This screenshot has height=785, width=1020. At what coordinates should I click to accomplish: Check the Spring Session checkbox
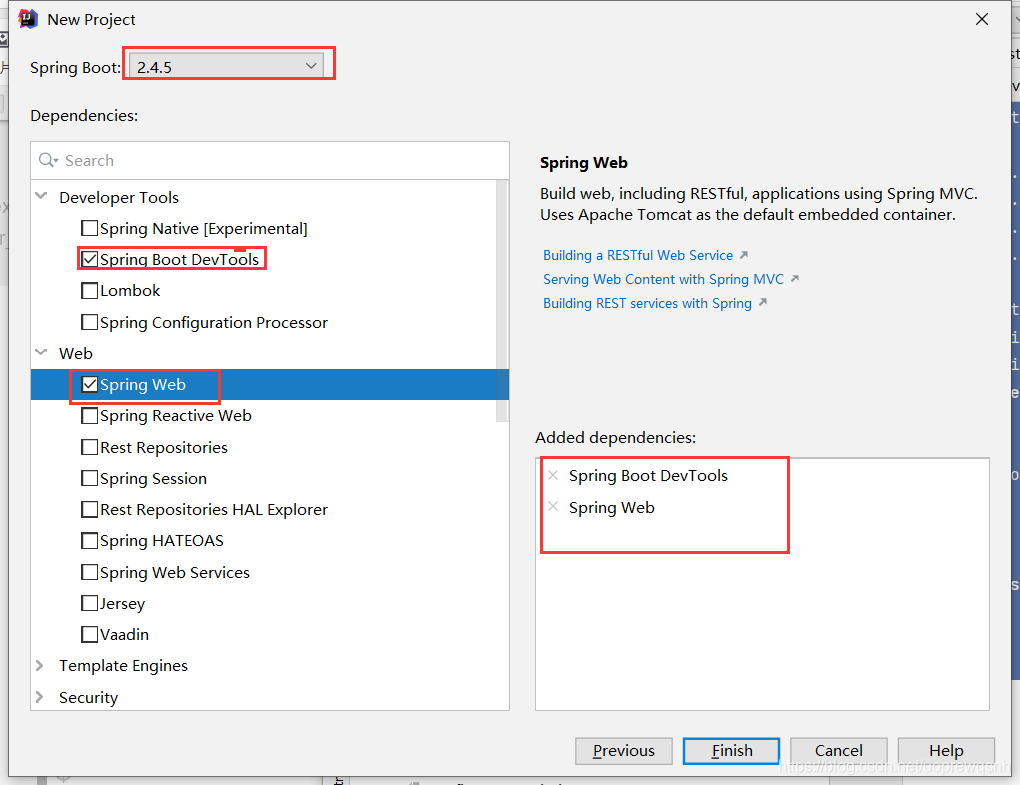coord(89,479)
